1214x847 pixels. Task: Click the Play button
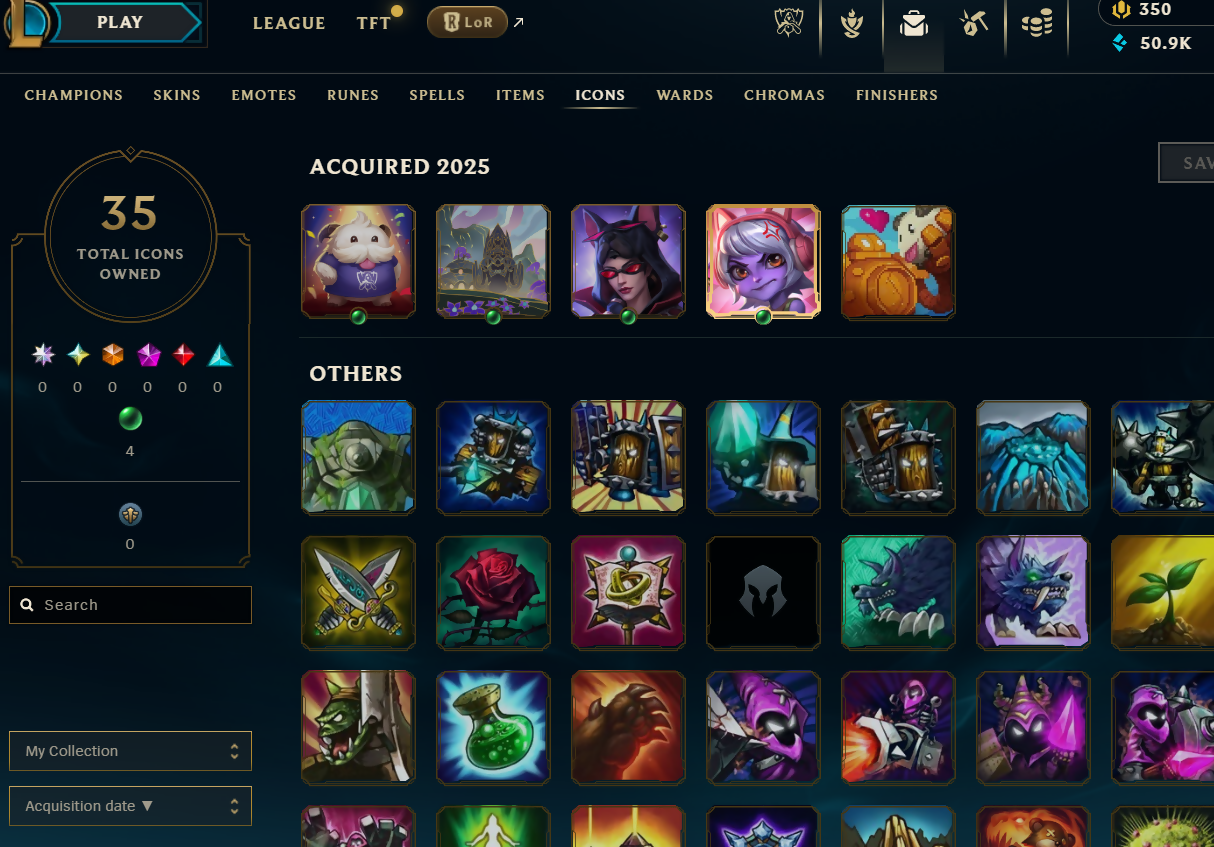point(120,22)
